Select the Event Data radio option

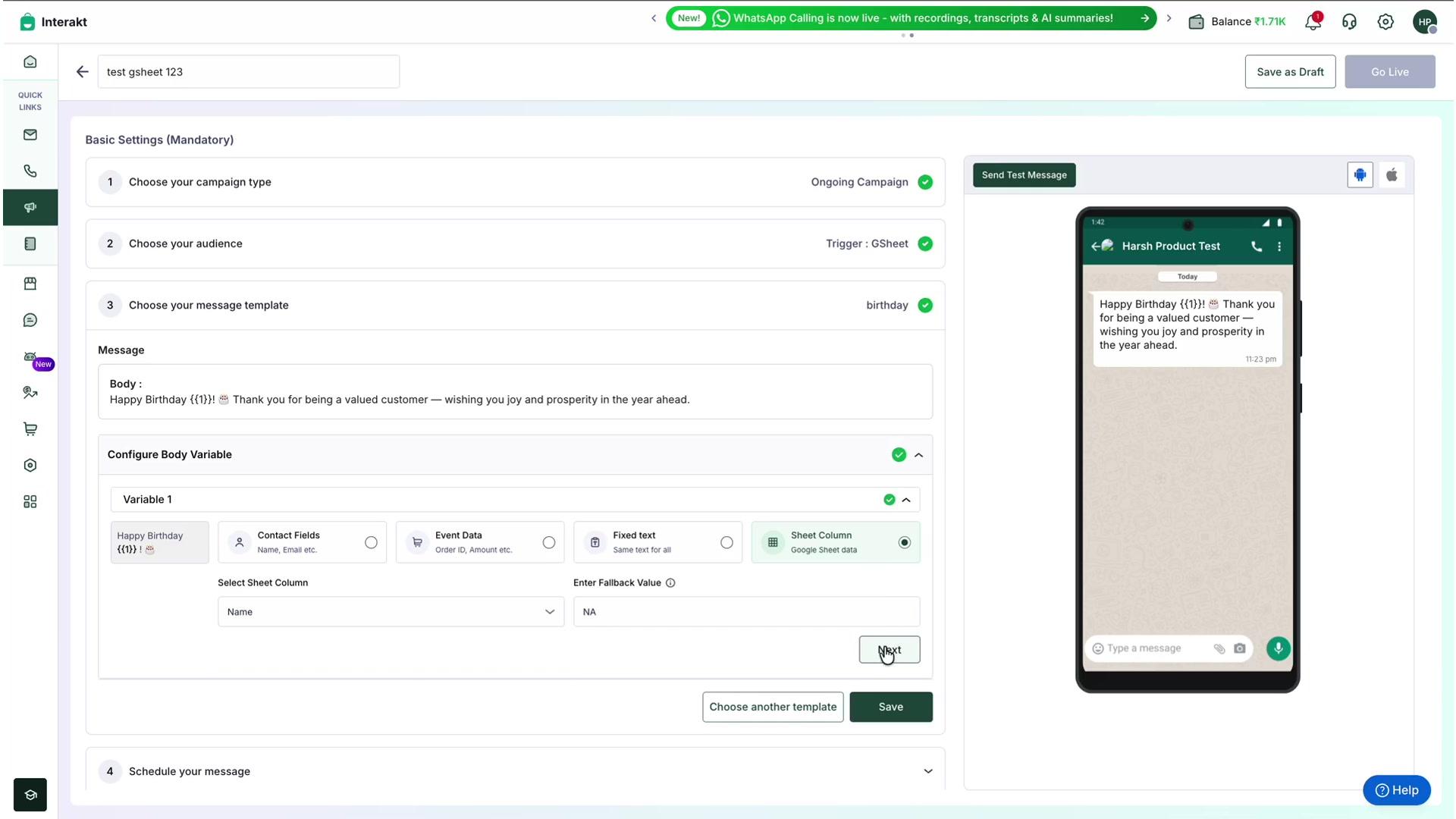[x=549, y=543]
